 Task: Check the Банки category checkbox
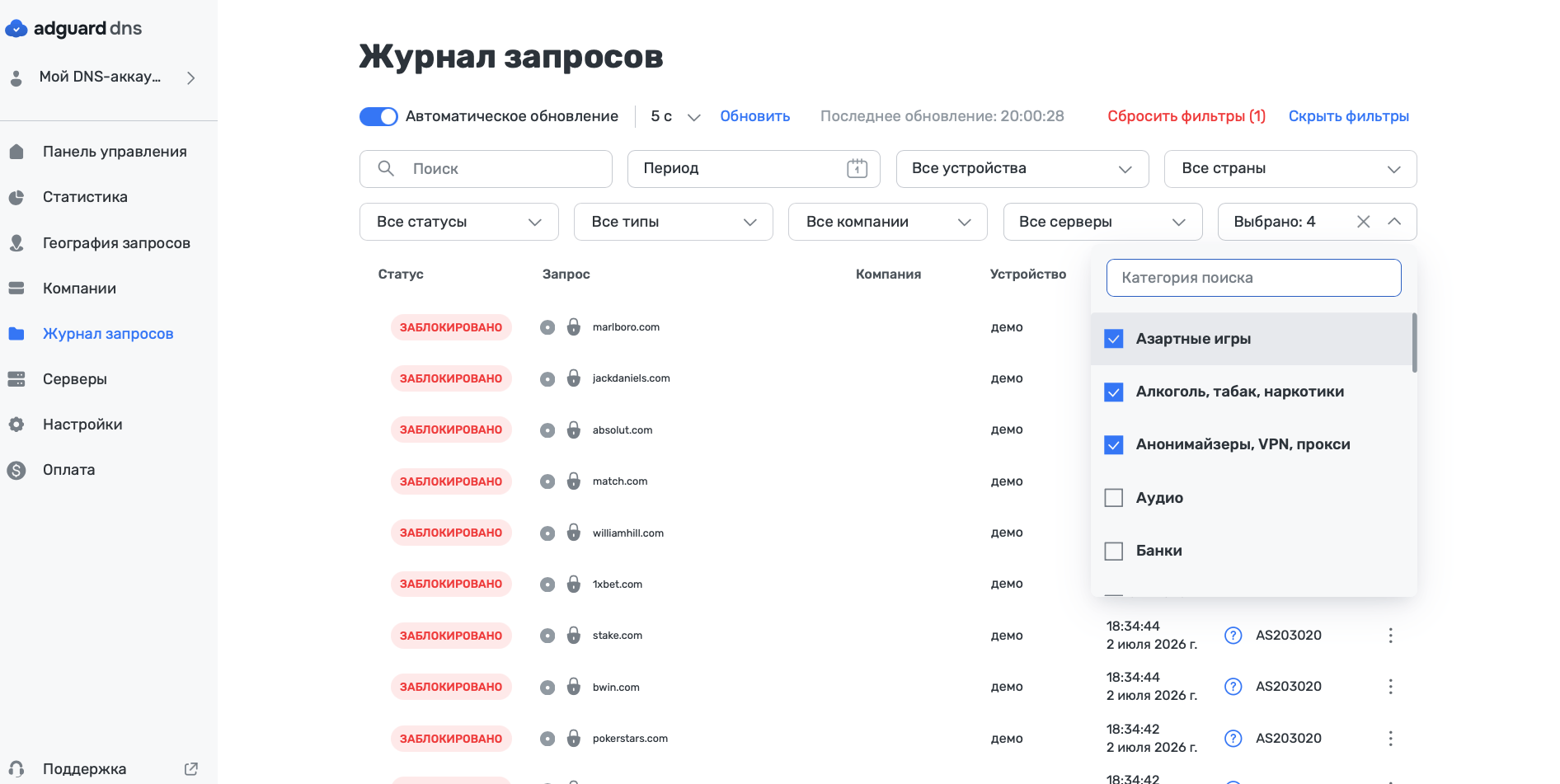tap(1114, 551)
